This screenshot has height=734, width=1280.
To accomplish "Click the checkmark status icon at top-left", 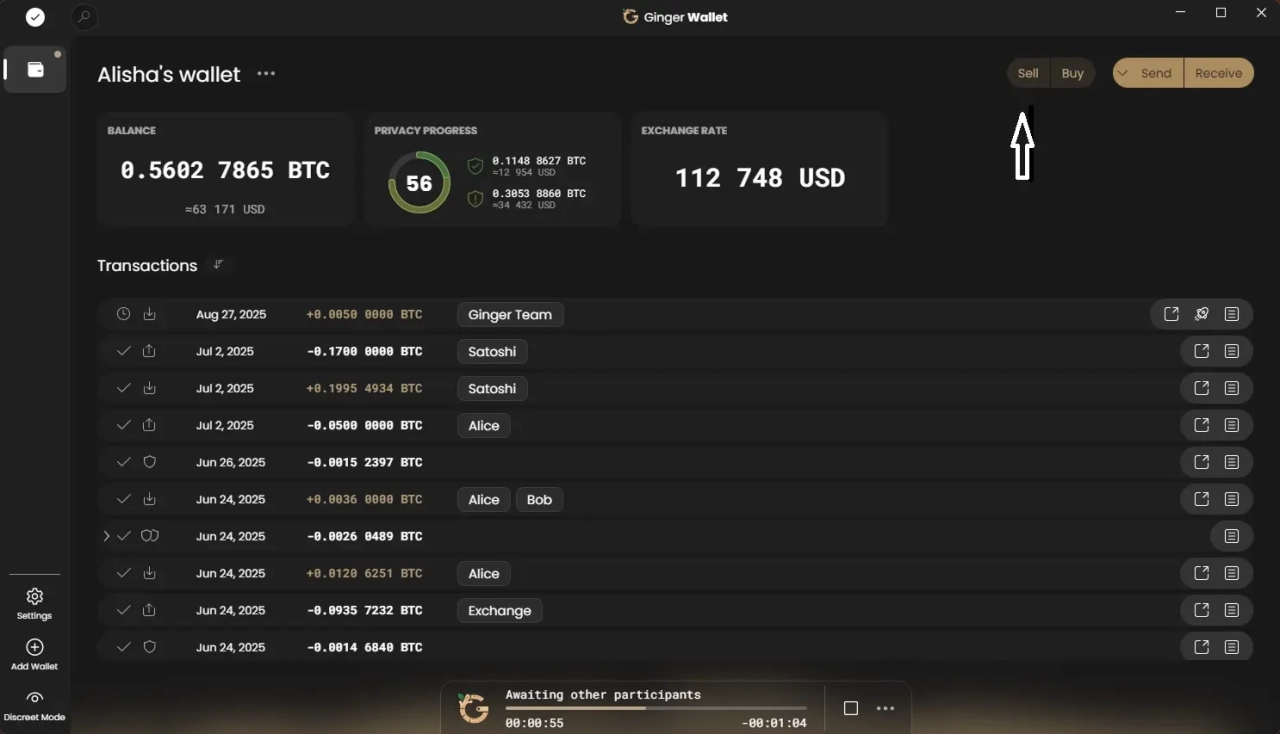I will pyautogui.click(x=35, y=17).
